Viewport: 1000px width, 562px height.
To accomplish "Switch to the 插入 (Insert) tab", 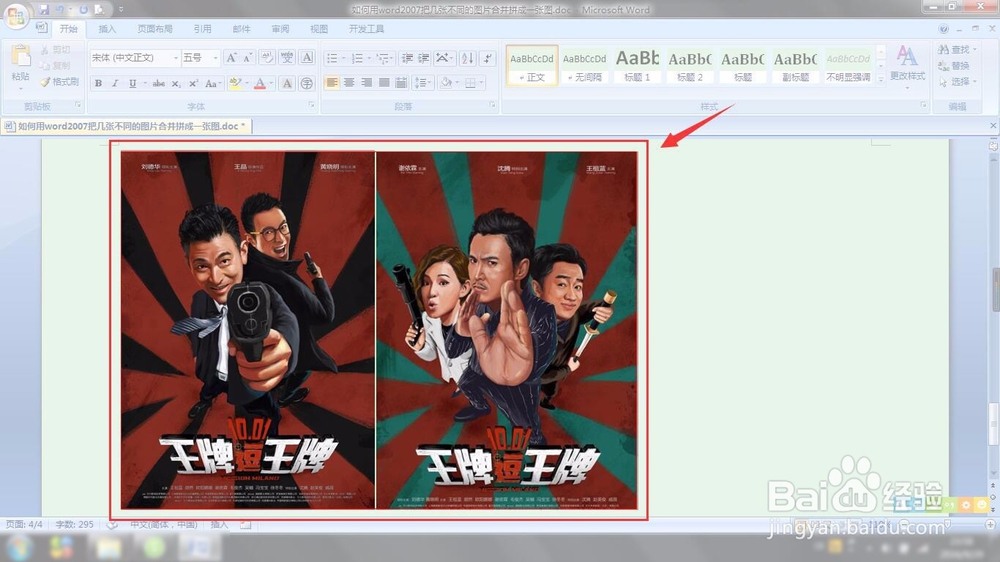I will coord(107,29).
